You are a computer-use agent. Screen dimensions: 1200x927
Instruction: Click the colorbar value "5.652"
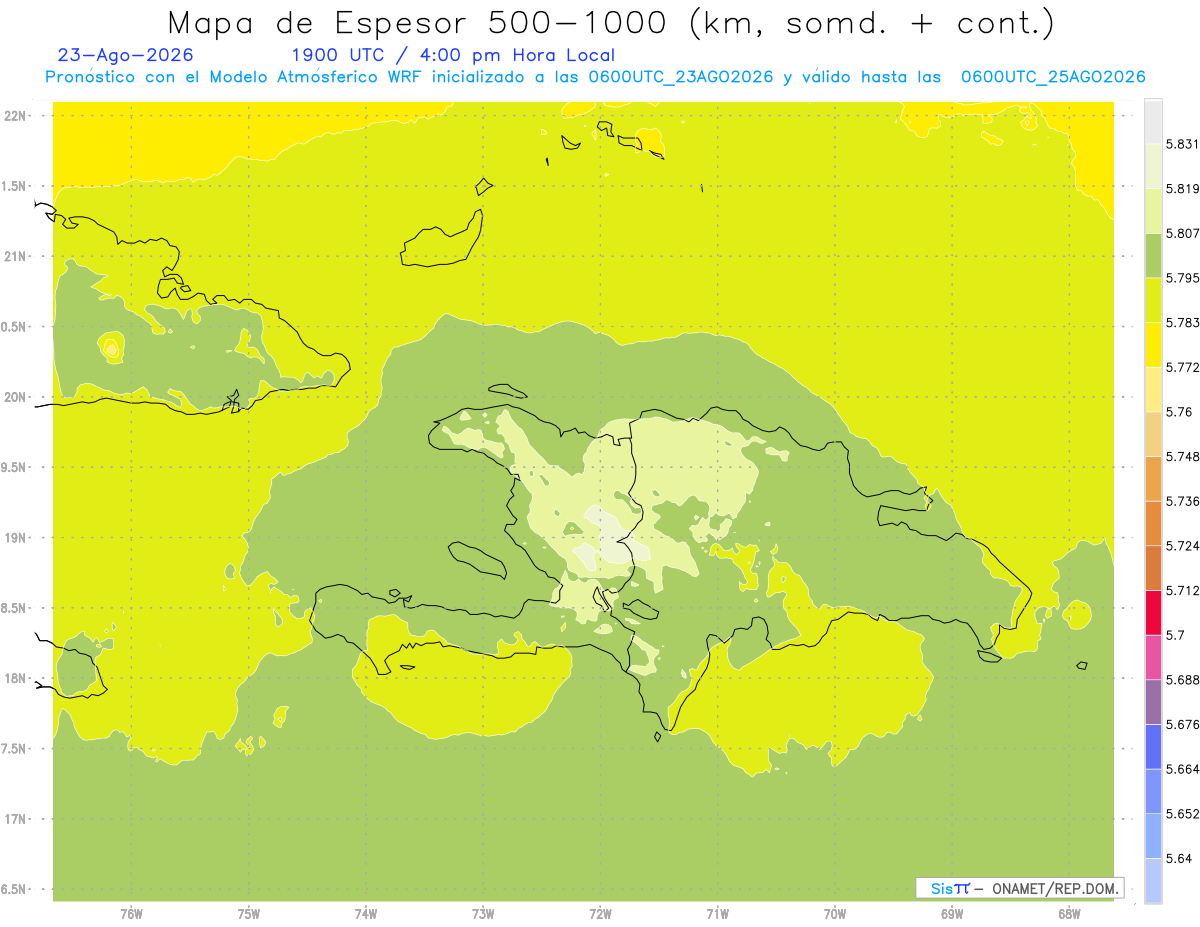(x=1183, y=814)
